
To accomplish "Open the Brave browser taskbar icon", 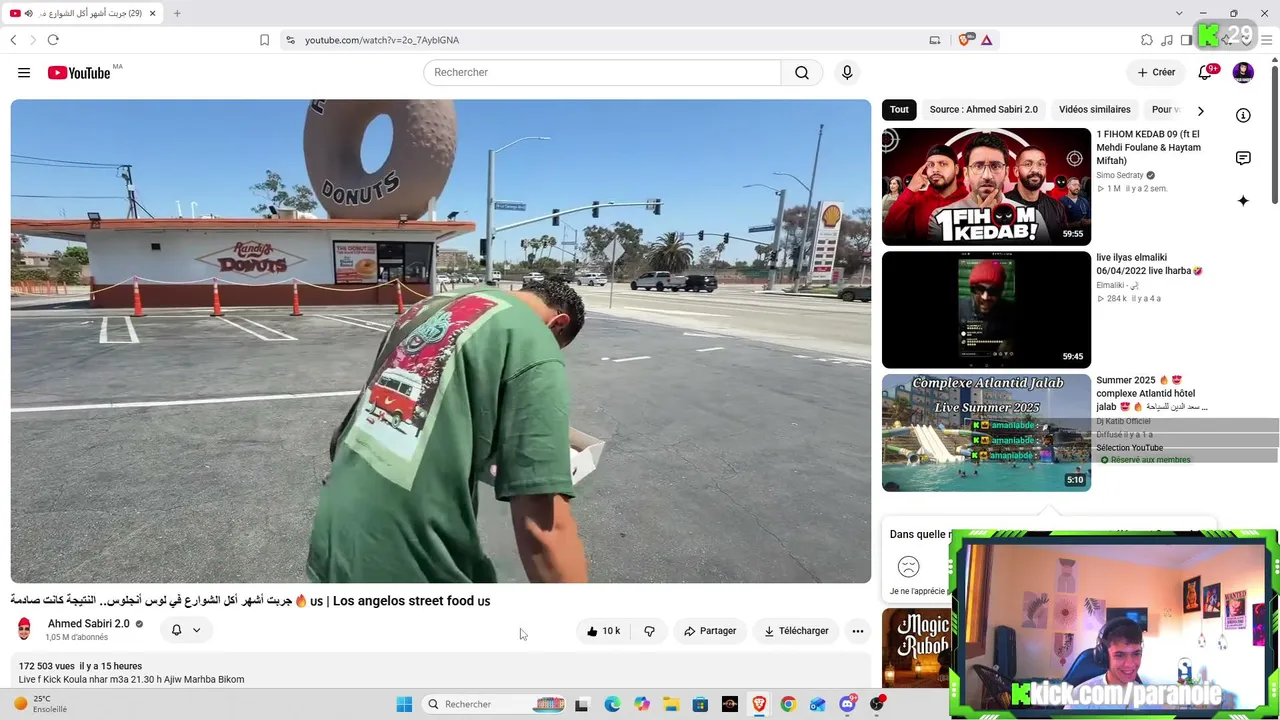I will [x=759, y=704].
